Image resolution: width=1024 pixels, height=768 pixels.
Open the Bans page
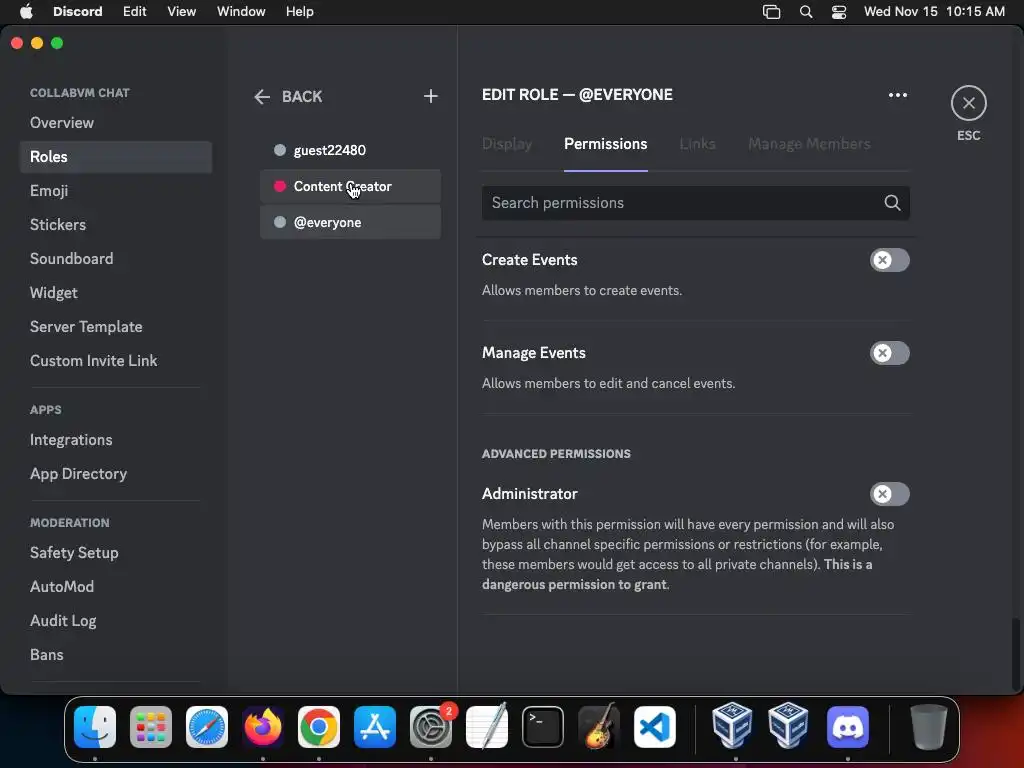coord(116,654)
